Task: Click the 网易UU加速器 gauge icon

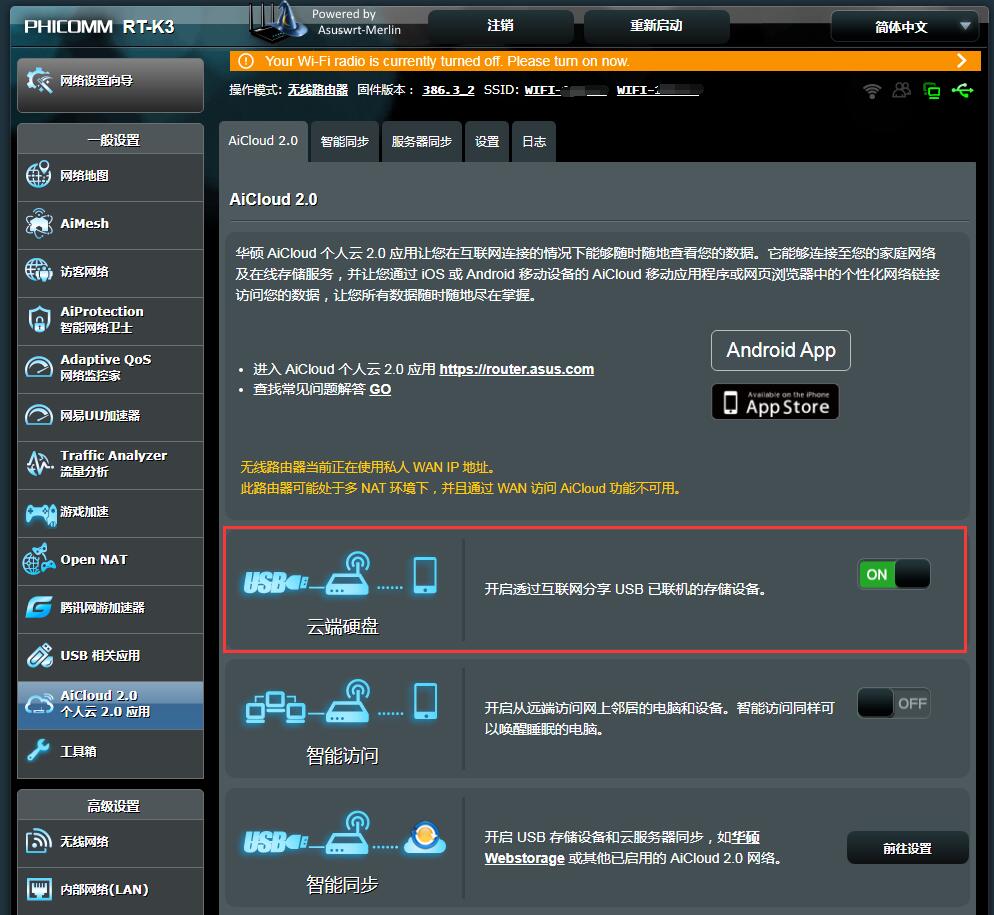Action: pos(39,415)
